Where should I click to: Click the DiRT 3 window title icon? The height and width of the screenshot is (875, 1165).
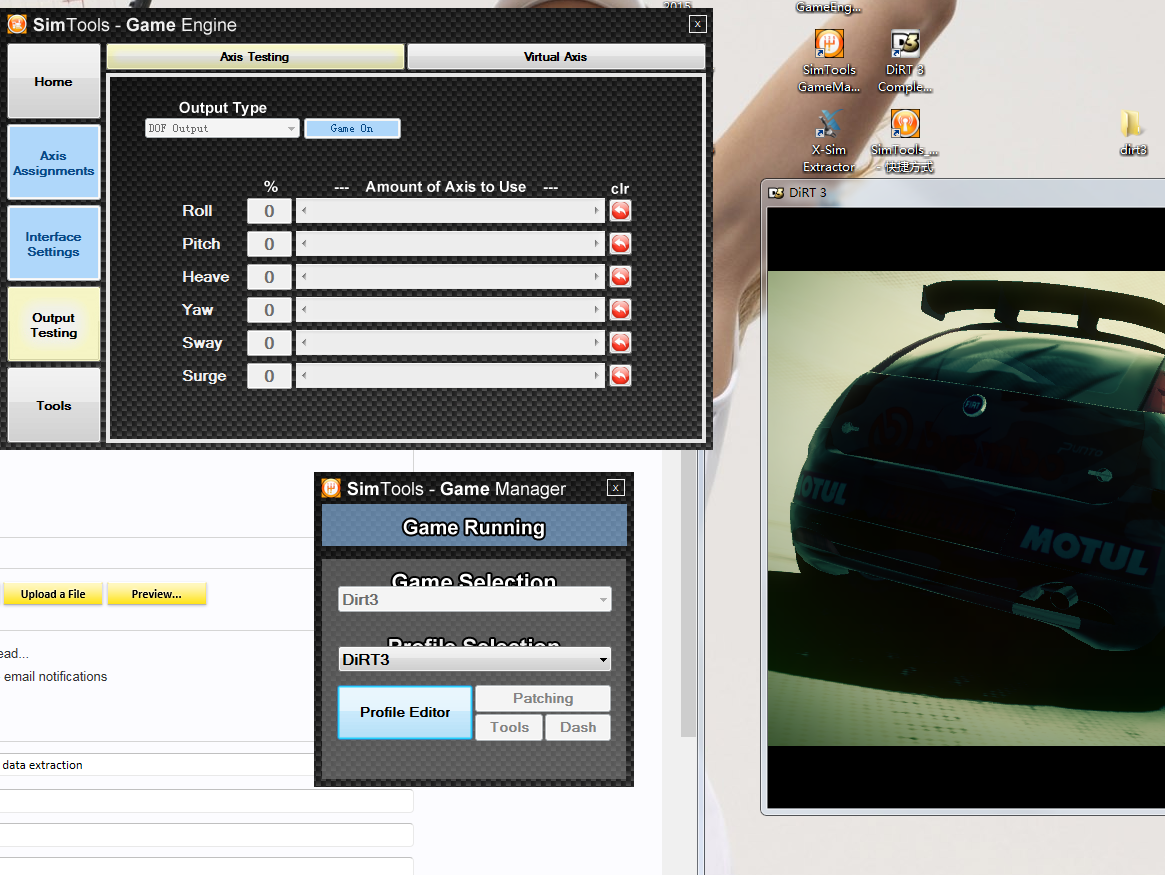coord(776,193)
